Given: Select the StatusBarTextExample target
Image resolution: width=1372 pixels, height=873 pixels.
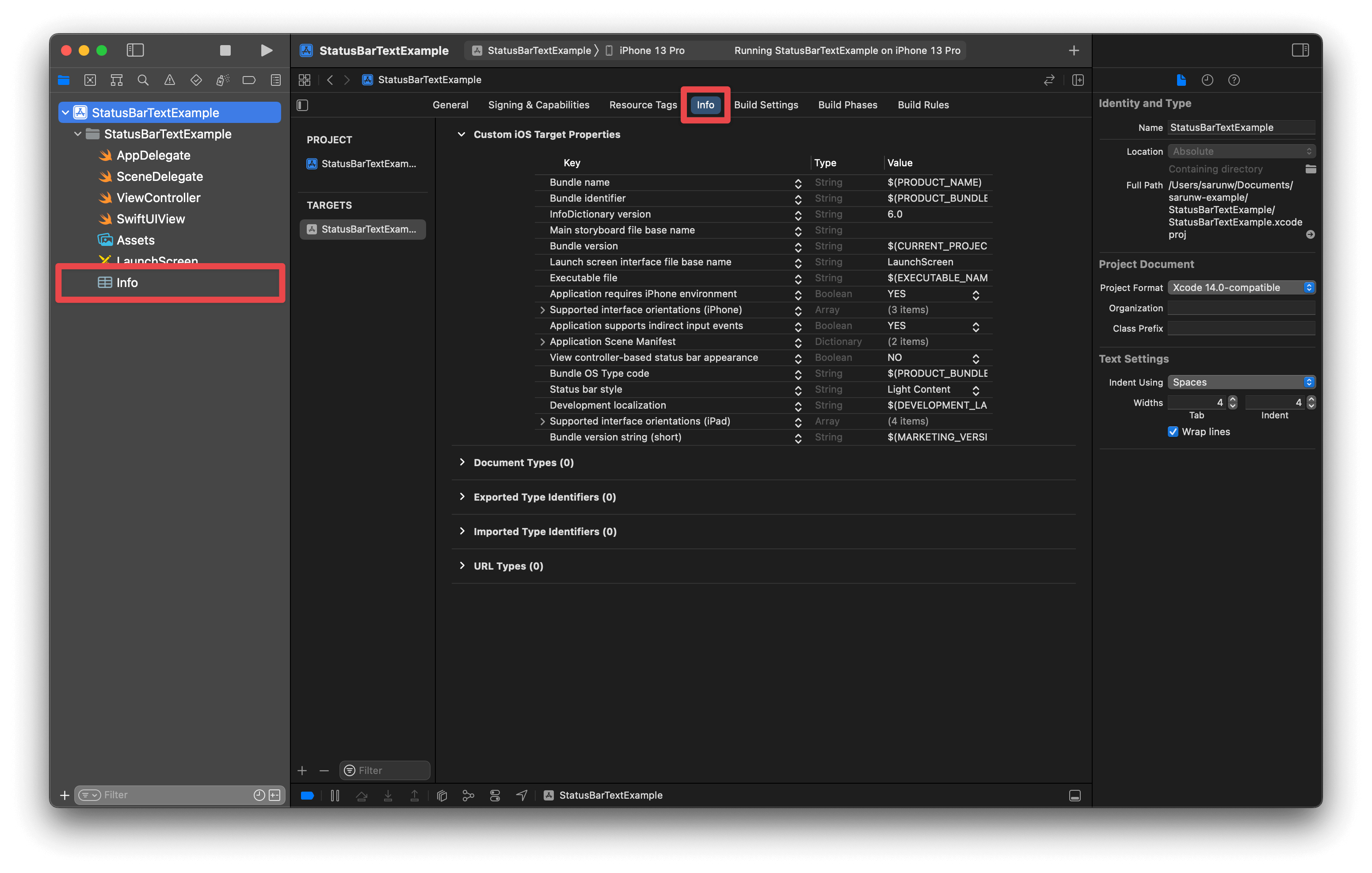Looking at the screenshot, I should point(362,229).
